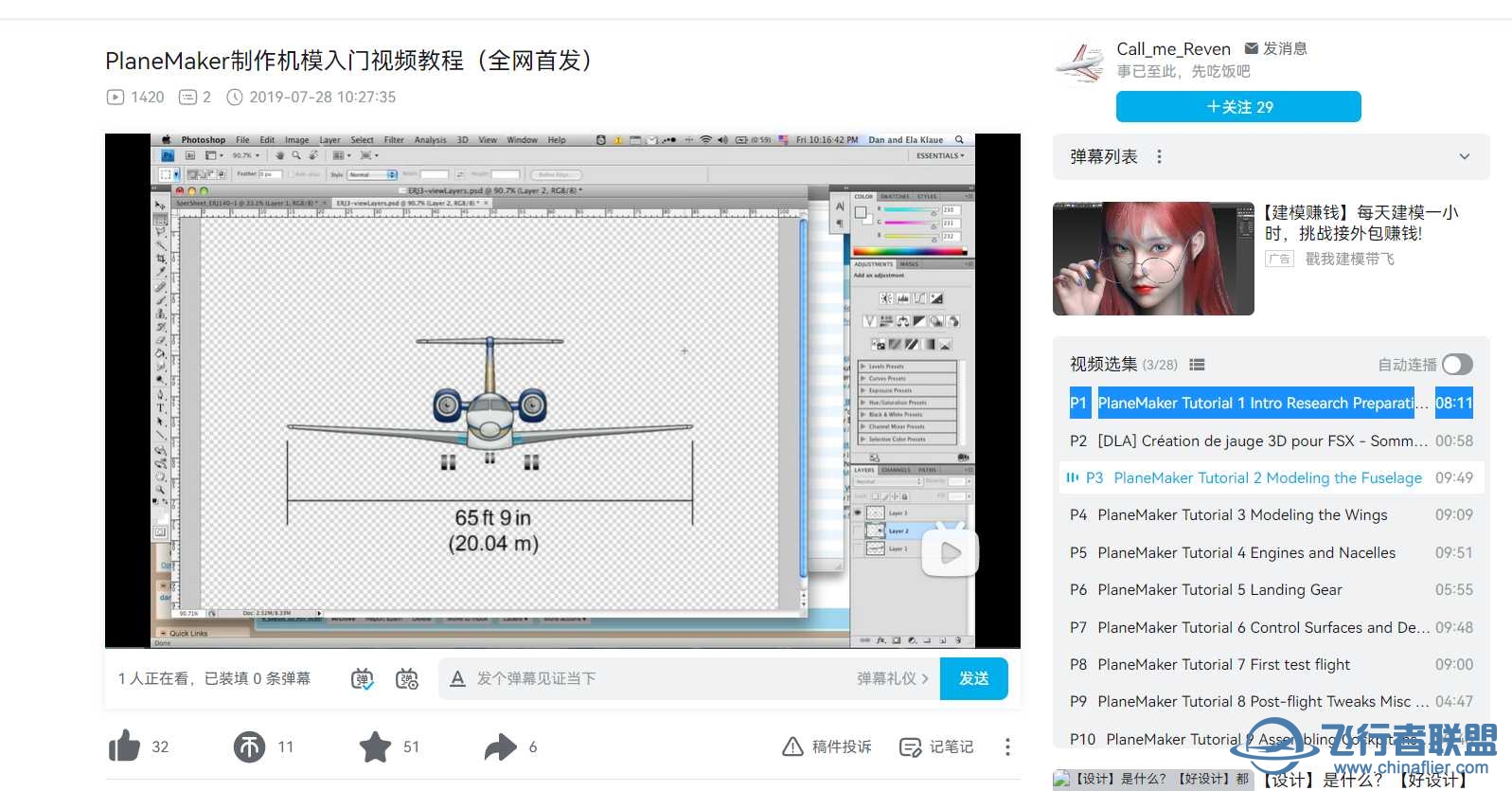Click the coin count 11

tap(286, 746)
